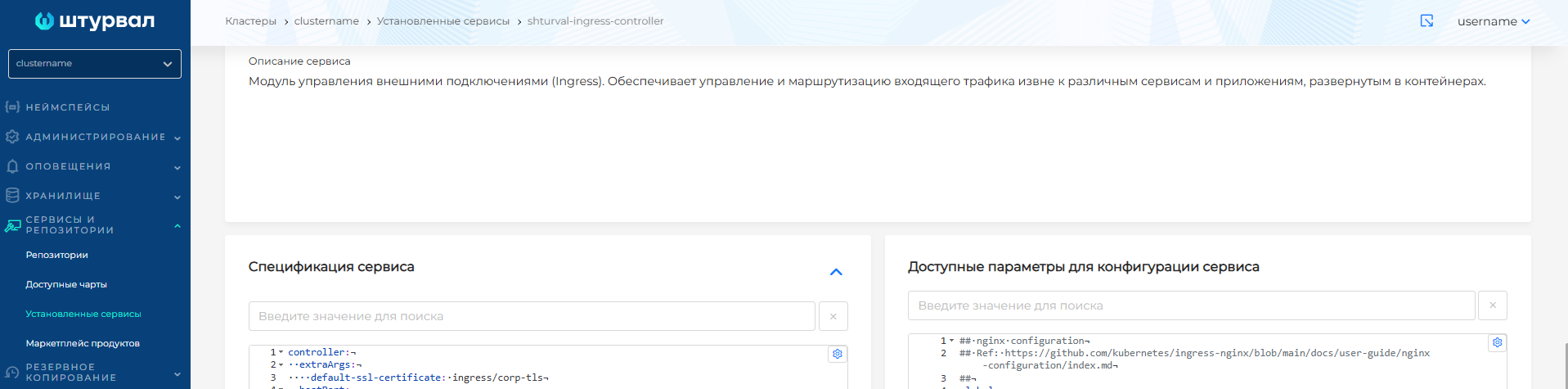Viewport: 1568px width, 389px height.
Task: Click the Сервисы и репозитории icon
Action: coord(12,225)
